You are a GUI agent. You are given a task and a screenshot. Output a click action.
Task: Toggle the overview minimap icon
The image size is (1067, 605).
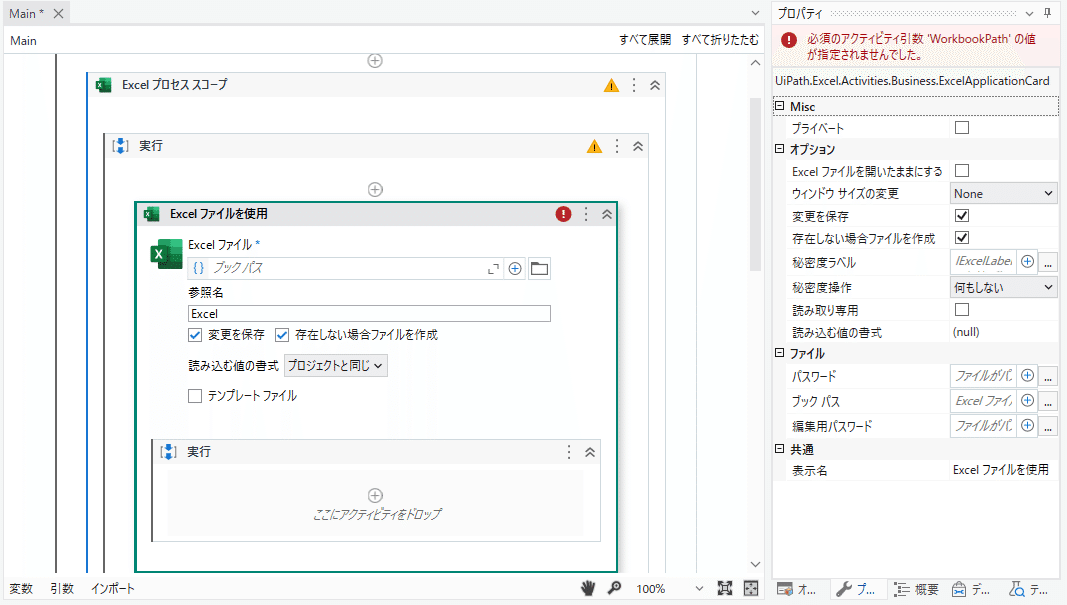point(751,589)
